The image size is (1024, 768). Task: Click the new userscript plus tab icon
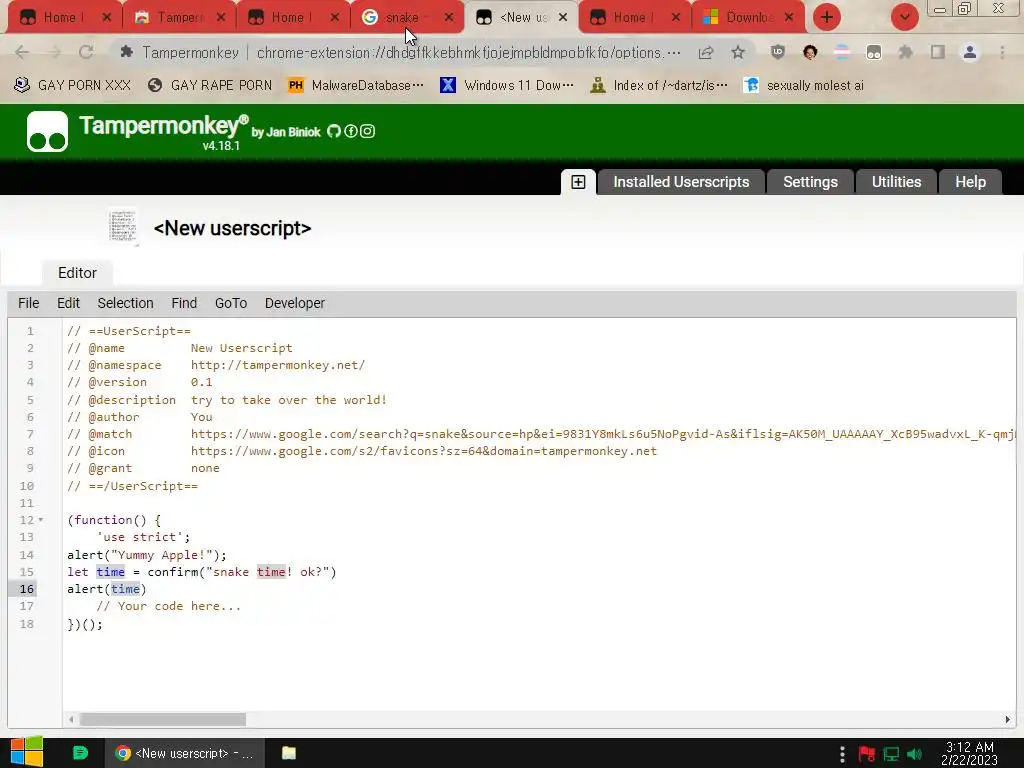click(x=578, y=182)
